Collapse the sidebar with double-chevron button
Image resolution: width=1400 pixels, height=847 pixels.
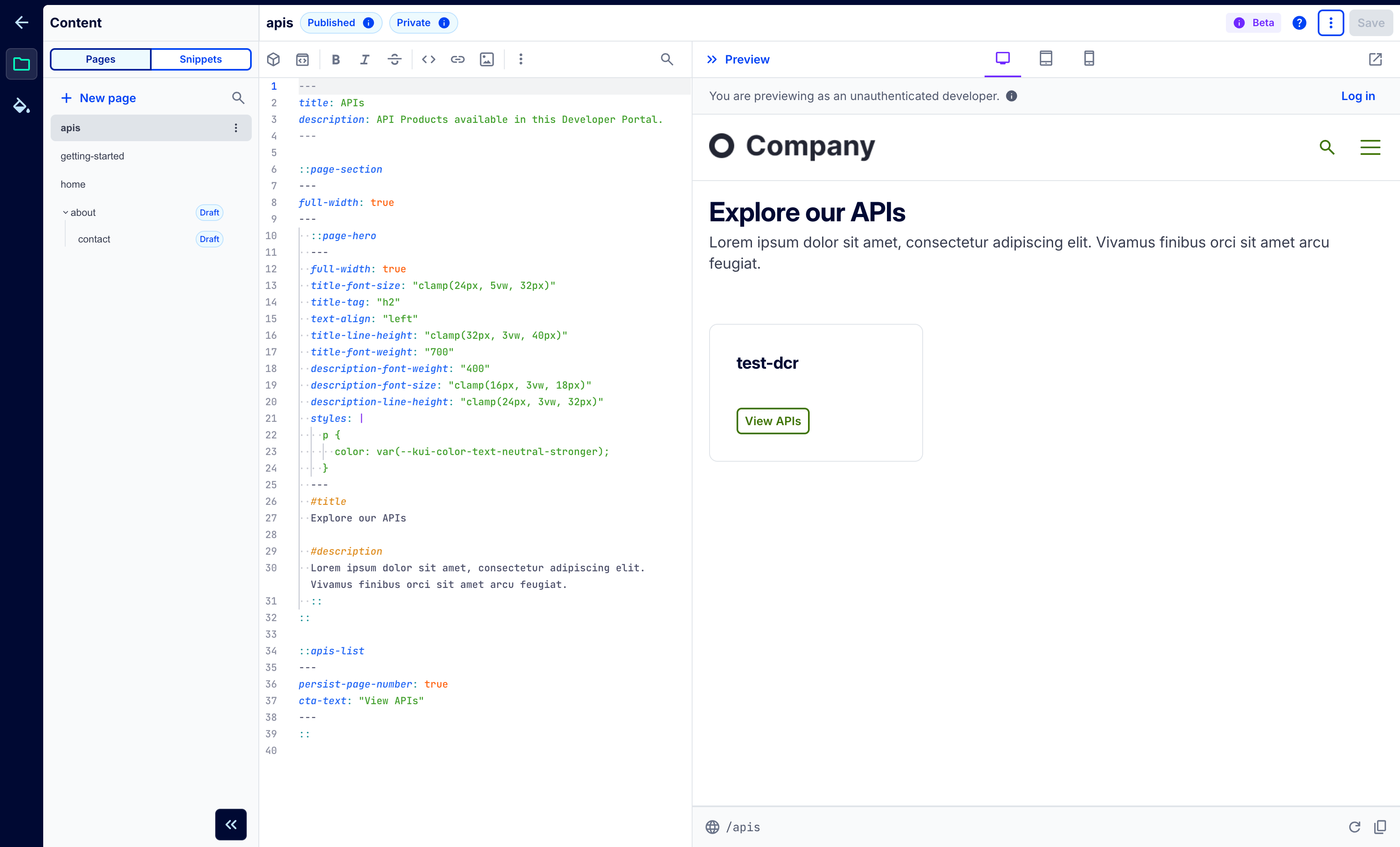[x=231, y=824]
